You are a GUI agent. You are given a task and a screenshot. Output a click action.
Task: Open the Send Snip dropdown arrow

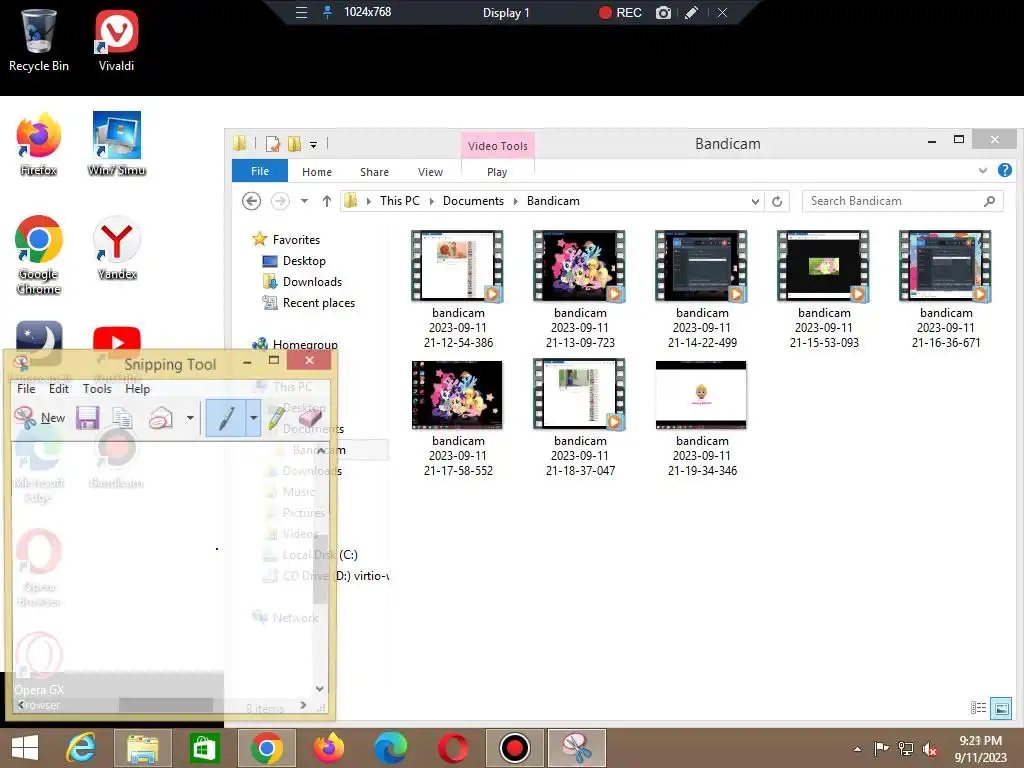click(x=190, y=418)
